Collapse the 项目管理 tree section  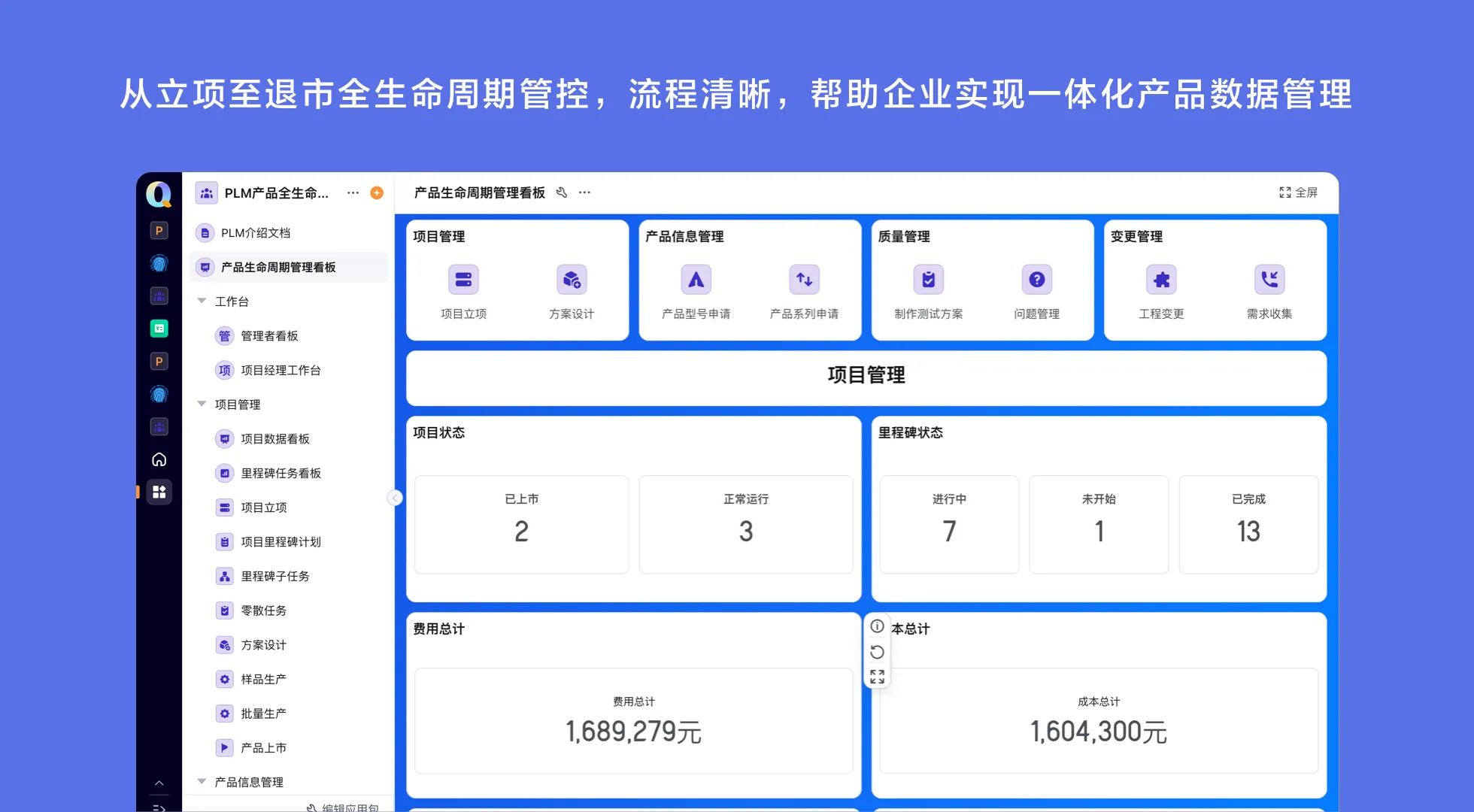(202, 404)
